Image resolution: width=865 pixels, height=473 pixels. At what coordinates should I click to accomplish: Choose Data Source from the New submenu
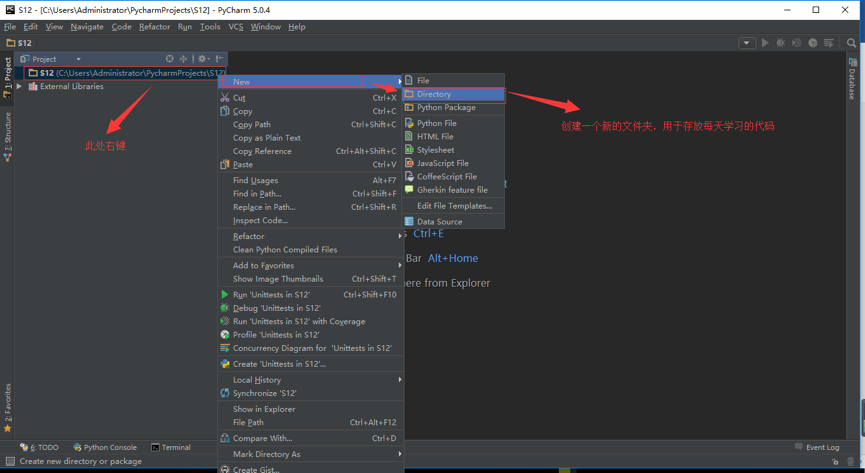click(x=453, y=221)
